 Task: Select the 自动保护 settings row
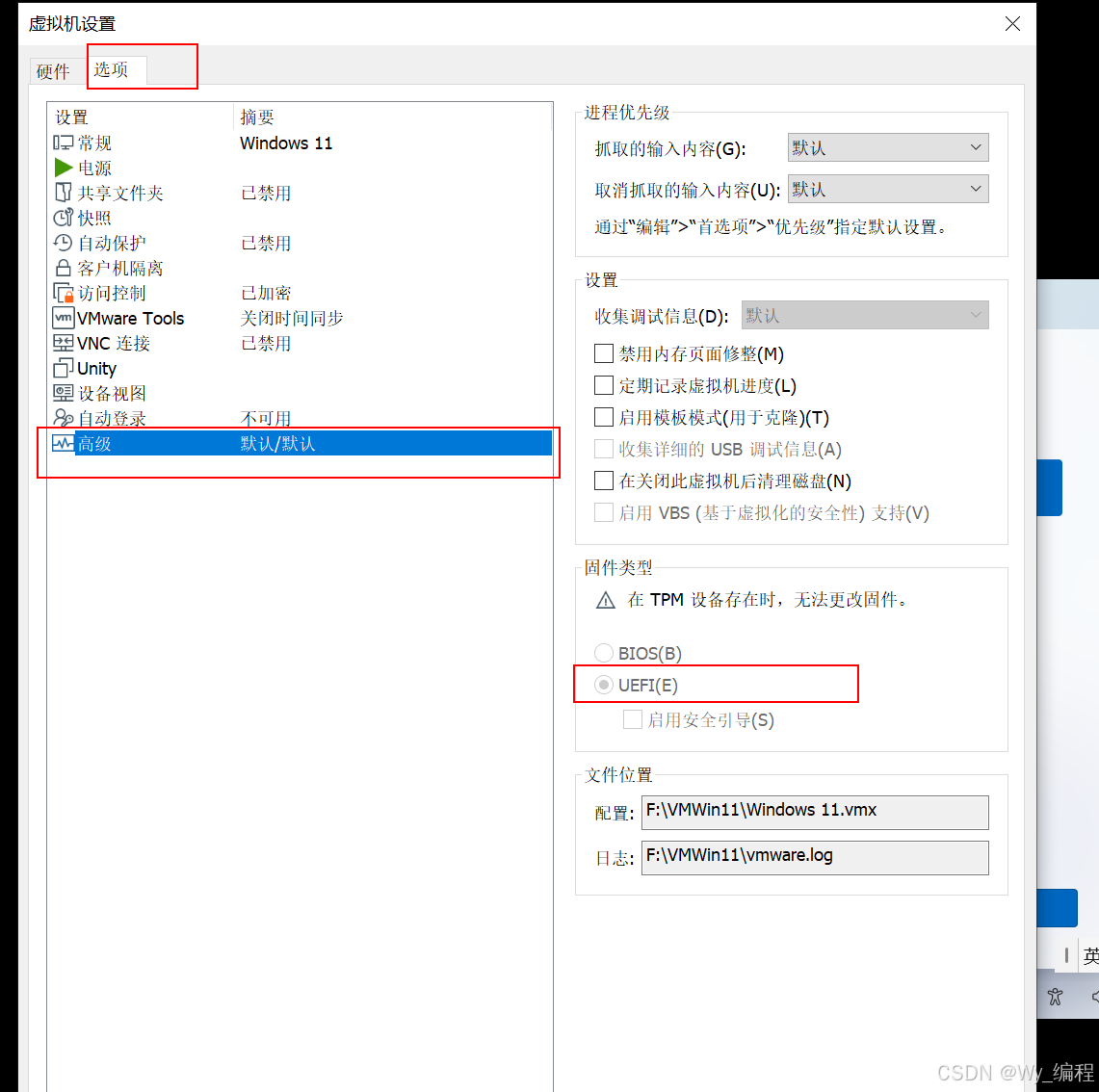(300, 244)
